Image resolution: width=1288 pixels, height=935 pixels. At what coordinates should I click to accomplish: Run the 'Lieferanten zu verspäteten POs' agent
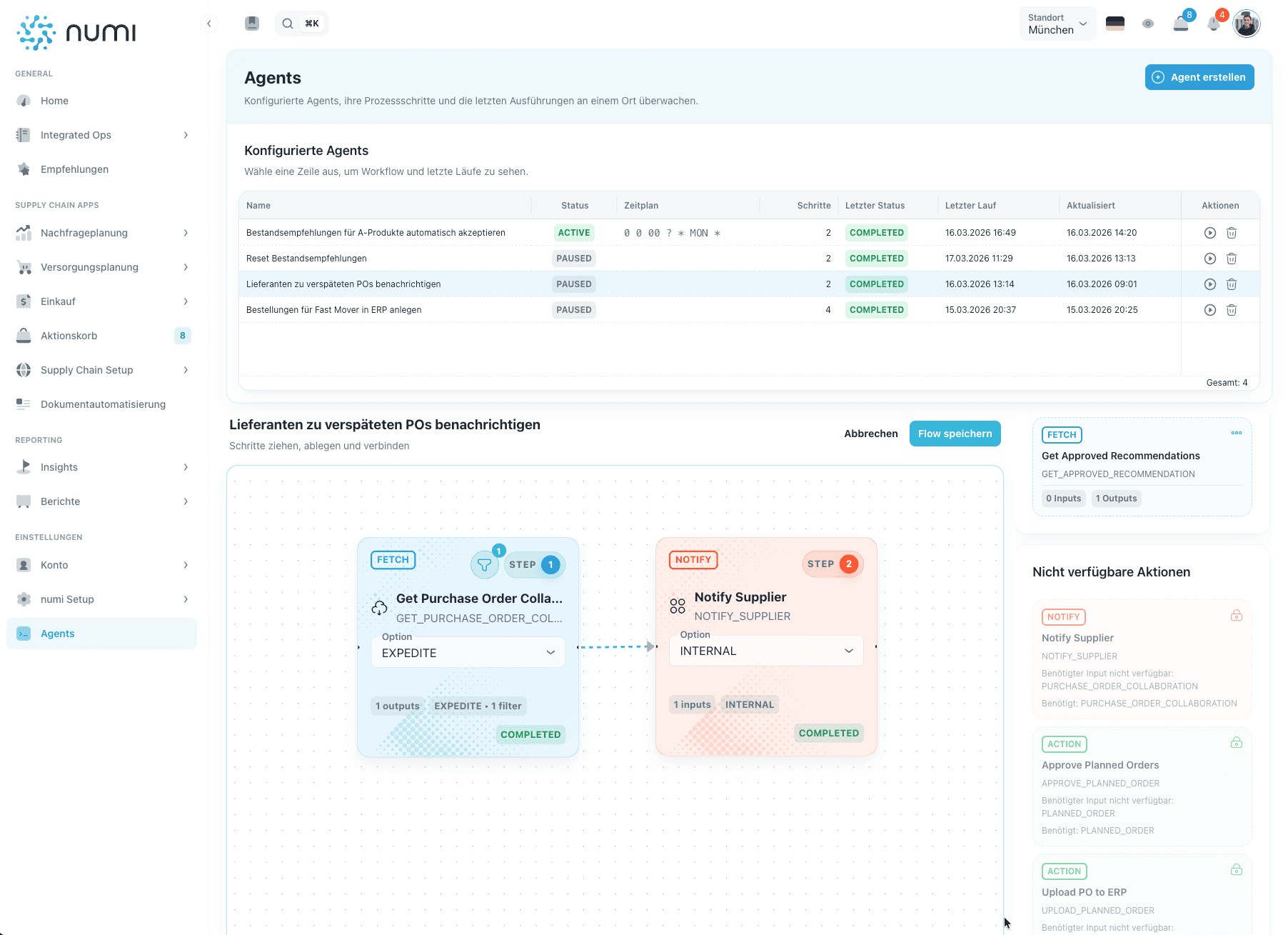tap(1209, 284)
